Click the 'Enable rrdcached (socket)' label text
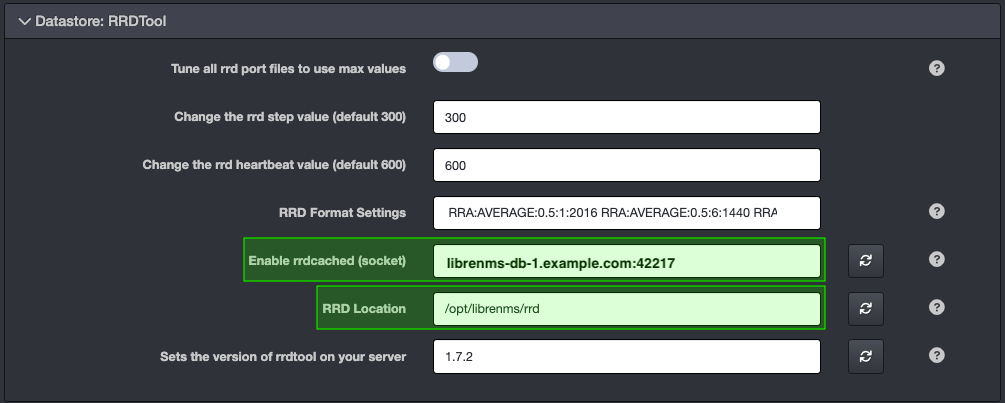Image resolution: width=1005 pixels, height=403 pixels. (x=326, y=261)
